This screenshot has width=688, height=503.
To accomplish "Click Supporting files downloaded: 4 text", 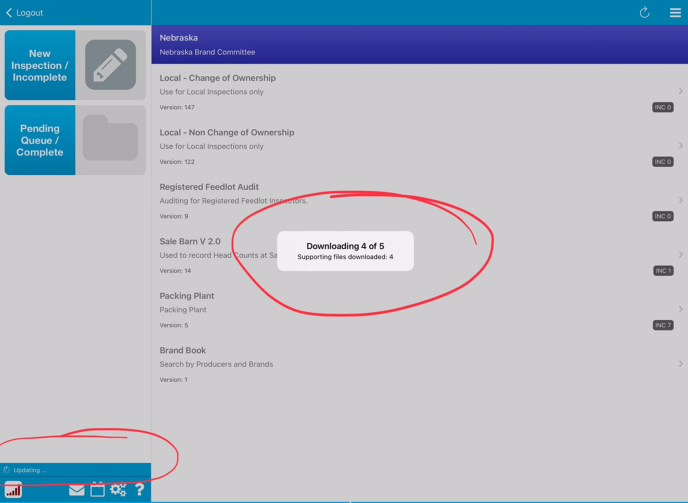I will pos(345,257).
